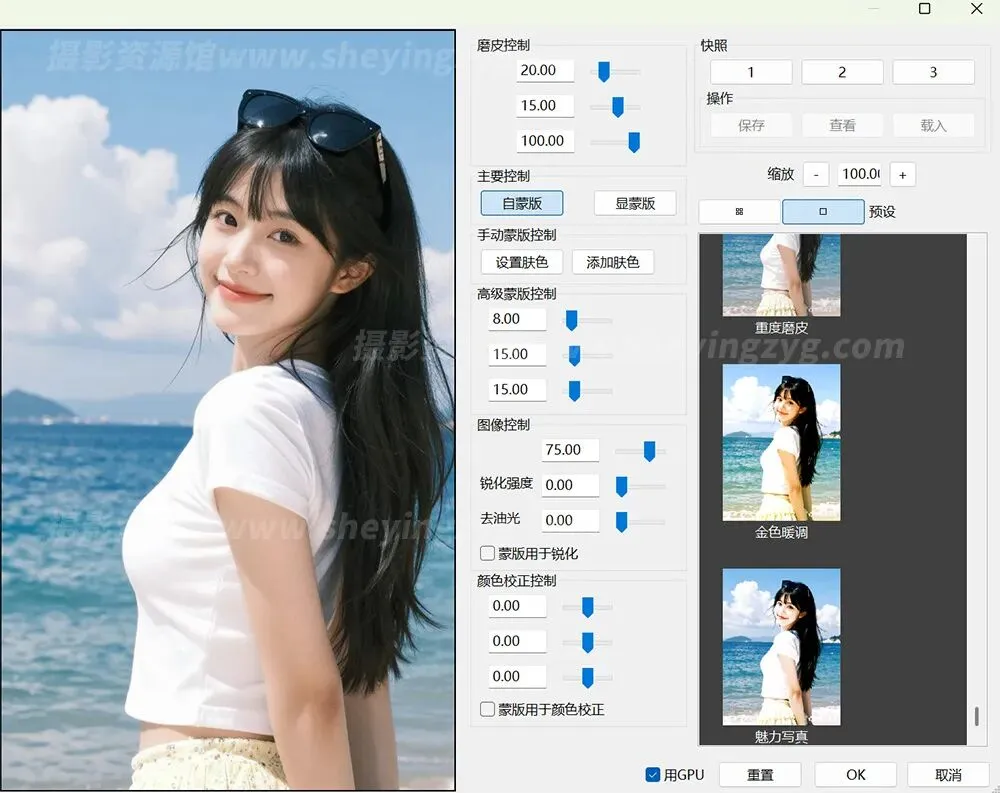Adjust the second 高级蒙版控制 slider
The image size is (1000, 793).
click(574, 355)
